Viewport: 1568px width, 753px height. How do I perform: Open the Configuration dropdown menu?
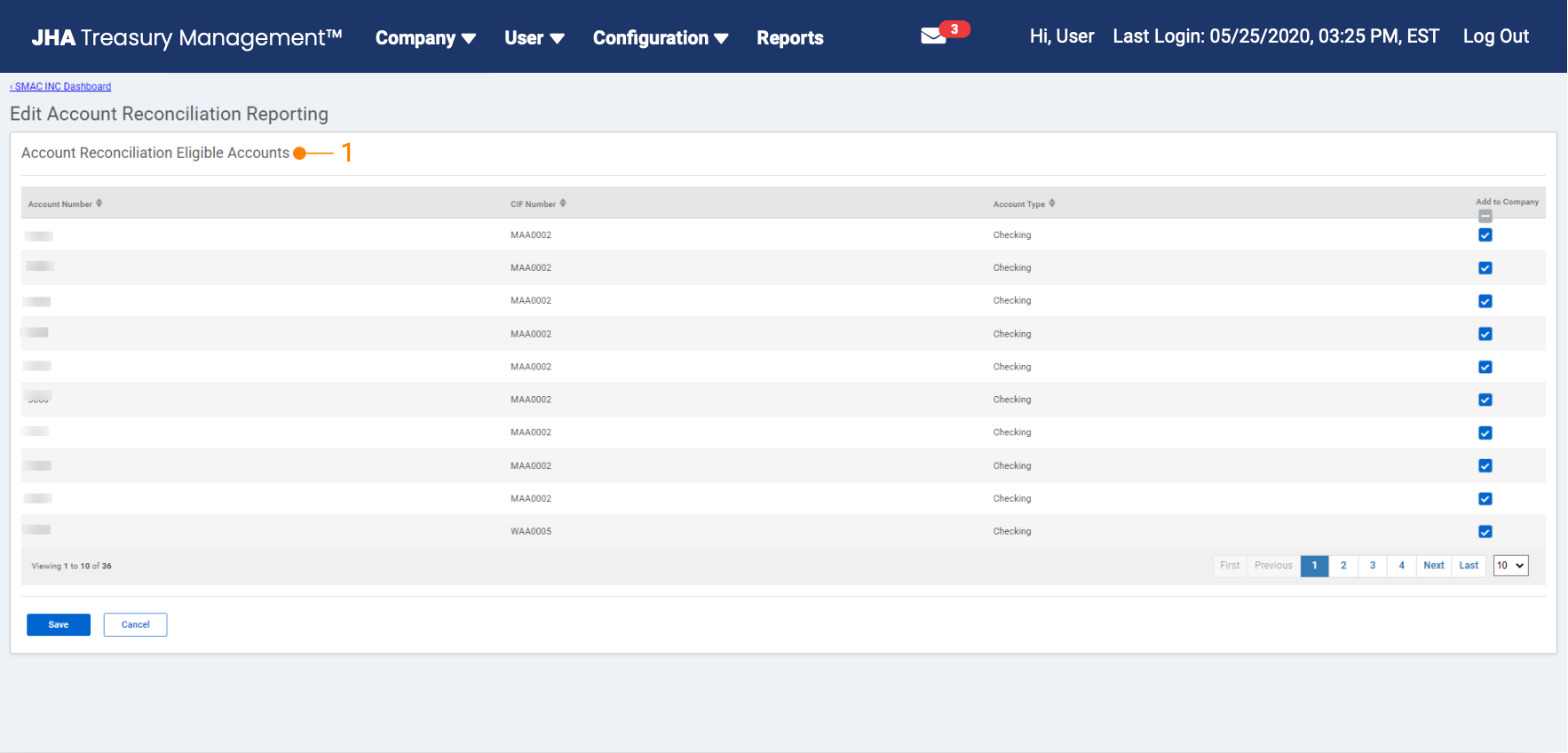[x=660, y=38]
